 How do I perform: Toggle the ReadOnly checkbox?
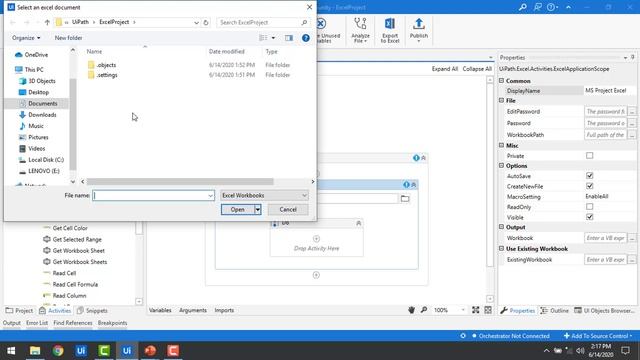(x=589, y=207)
